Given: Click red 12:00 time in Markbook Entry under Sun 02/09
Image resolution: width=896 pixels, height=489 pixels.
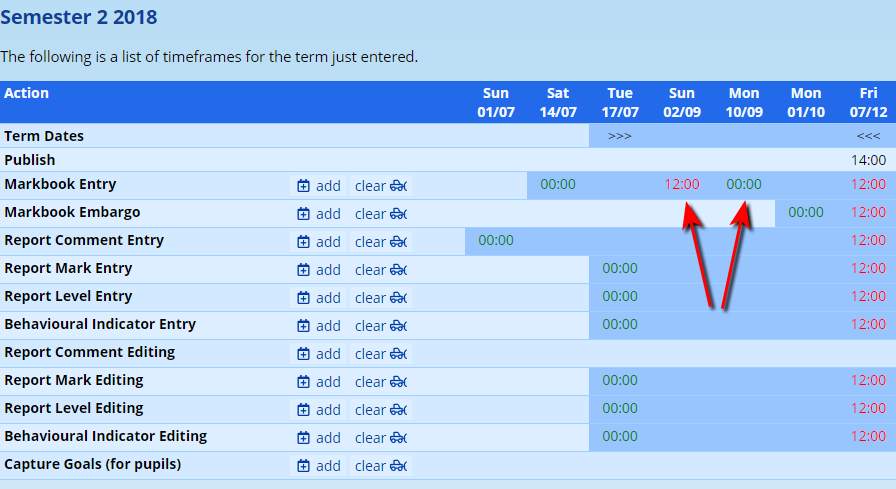Looking at the screenshot, I should [x=682, y=184].
